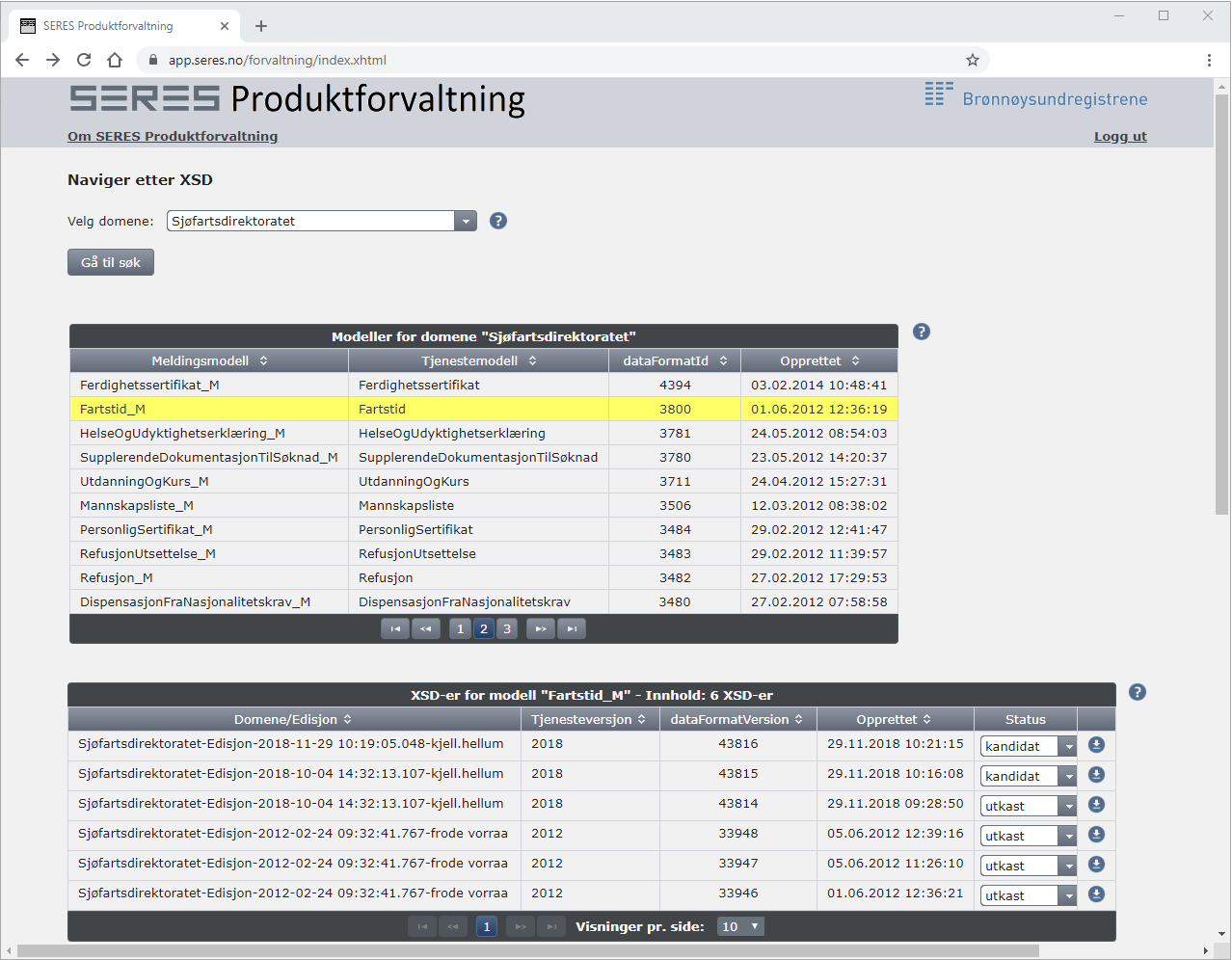Go to last page of models table
The image size is (1232, 960).
572,629
